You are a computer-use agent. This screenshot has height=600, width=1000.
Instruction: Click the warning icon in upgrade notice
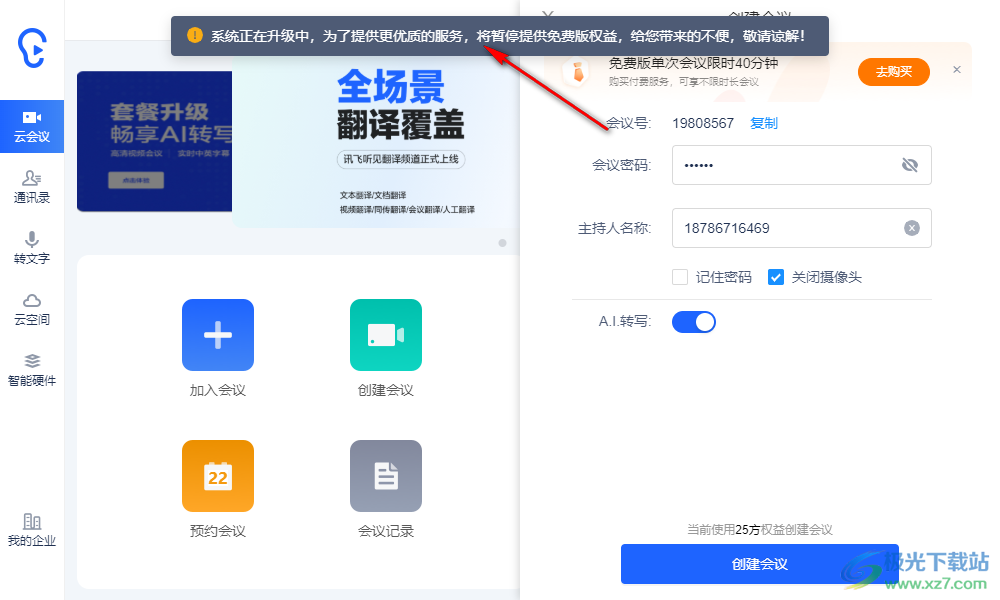195,35
